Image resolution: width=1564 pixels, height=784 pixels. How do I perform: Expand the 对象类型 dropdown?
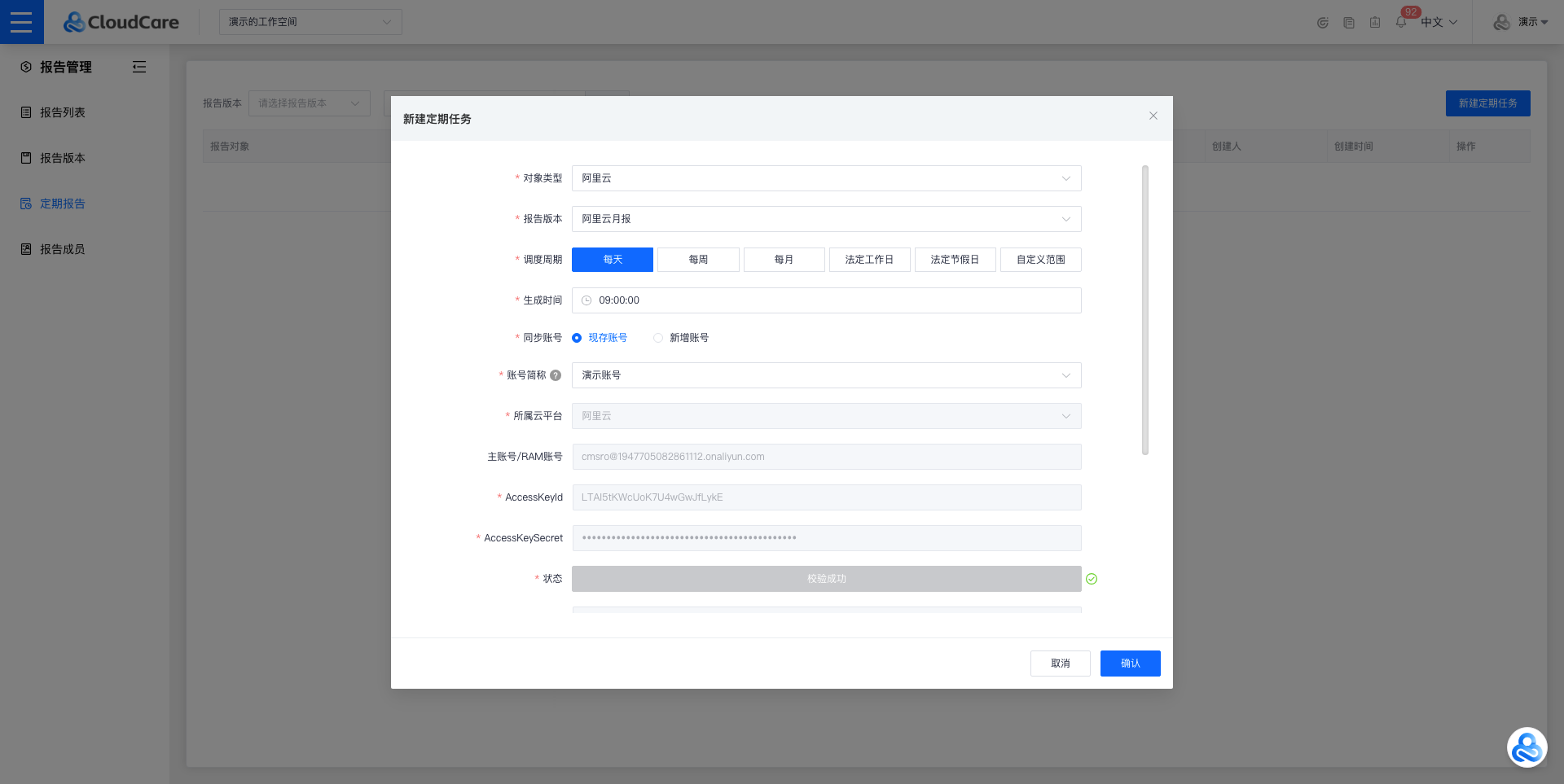826,178
